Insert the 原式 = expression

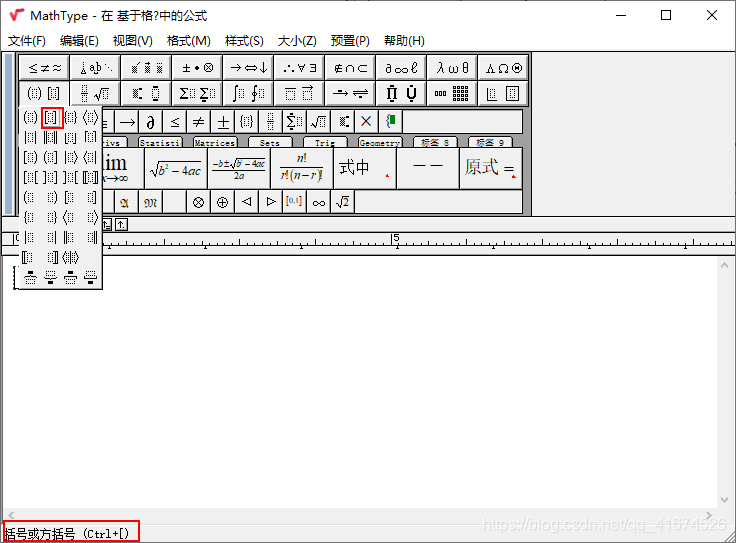(x=491, y=169)
